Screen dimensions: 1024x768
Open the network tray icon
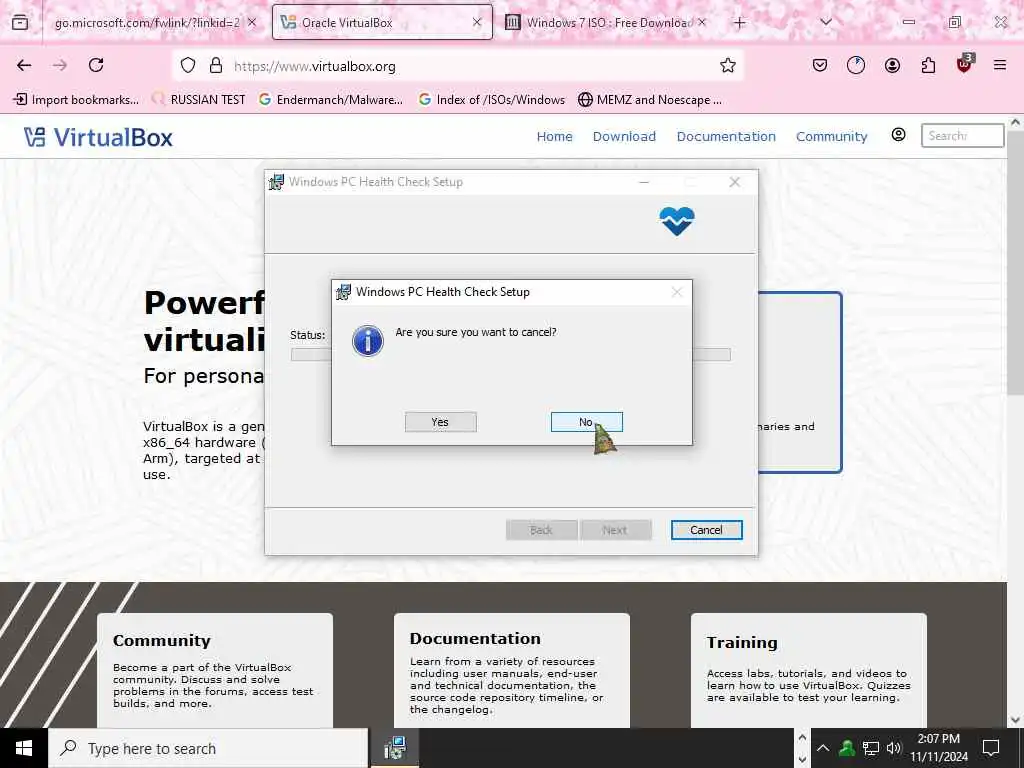click(871, 748)
